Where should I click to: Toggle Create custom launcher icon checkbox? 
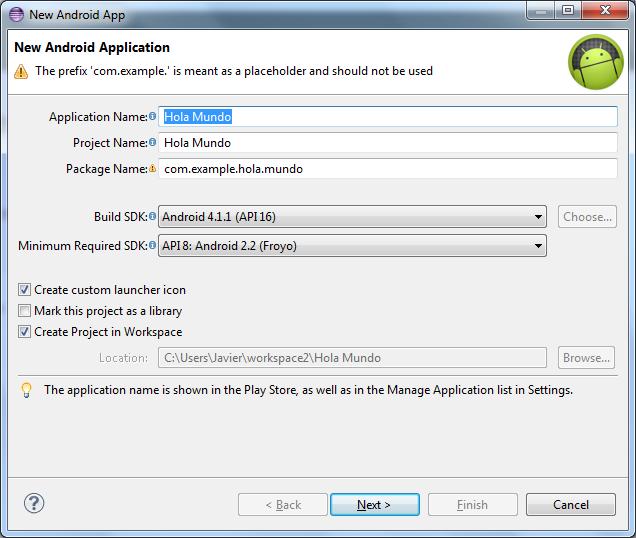[x=25, y=290]
